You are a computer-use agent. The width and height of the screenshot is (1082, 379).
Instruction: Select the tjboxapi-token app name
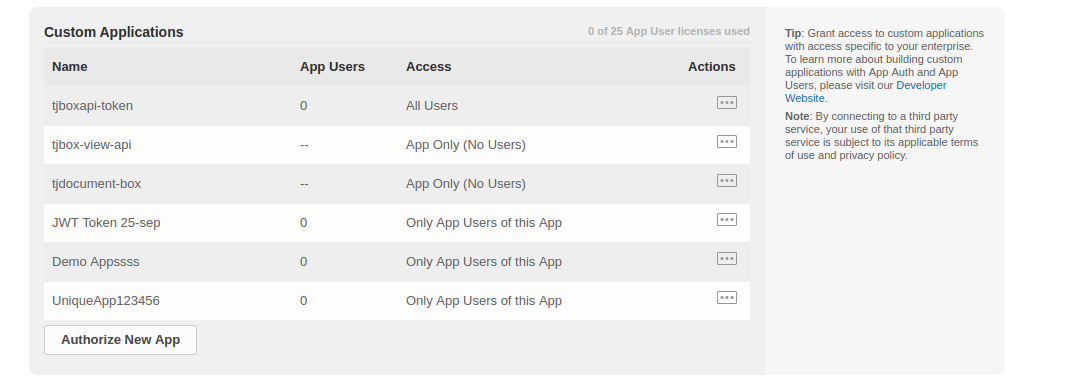(92, 106)
